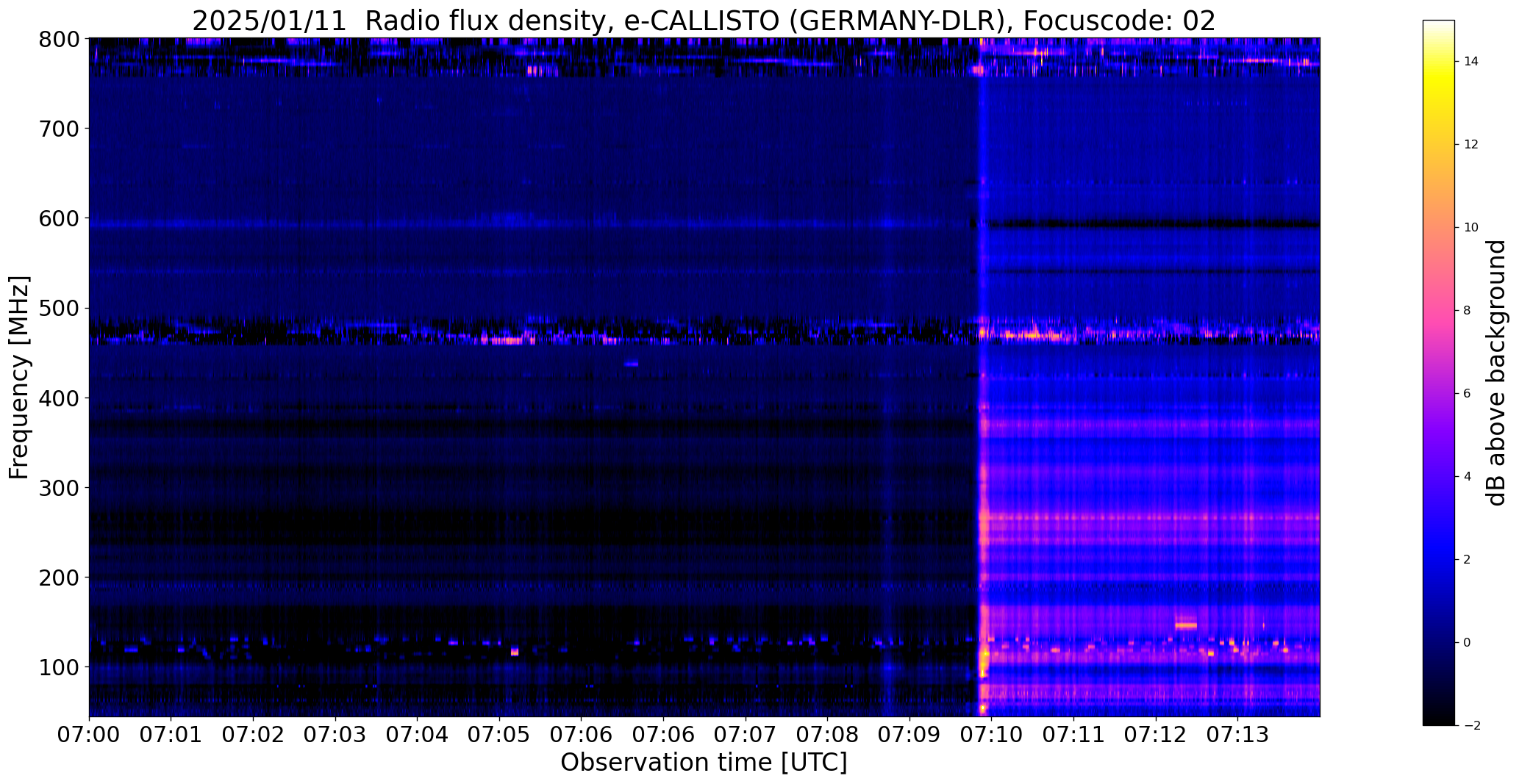Image resolution: width=1519 pixels, height=784 pixels.
Task: Click the 700 frequency tick label
Action: (x=58, y=129)
